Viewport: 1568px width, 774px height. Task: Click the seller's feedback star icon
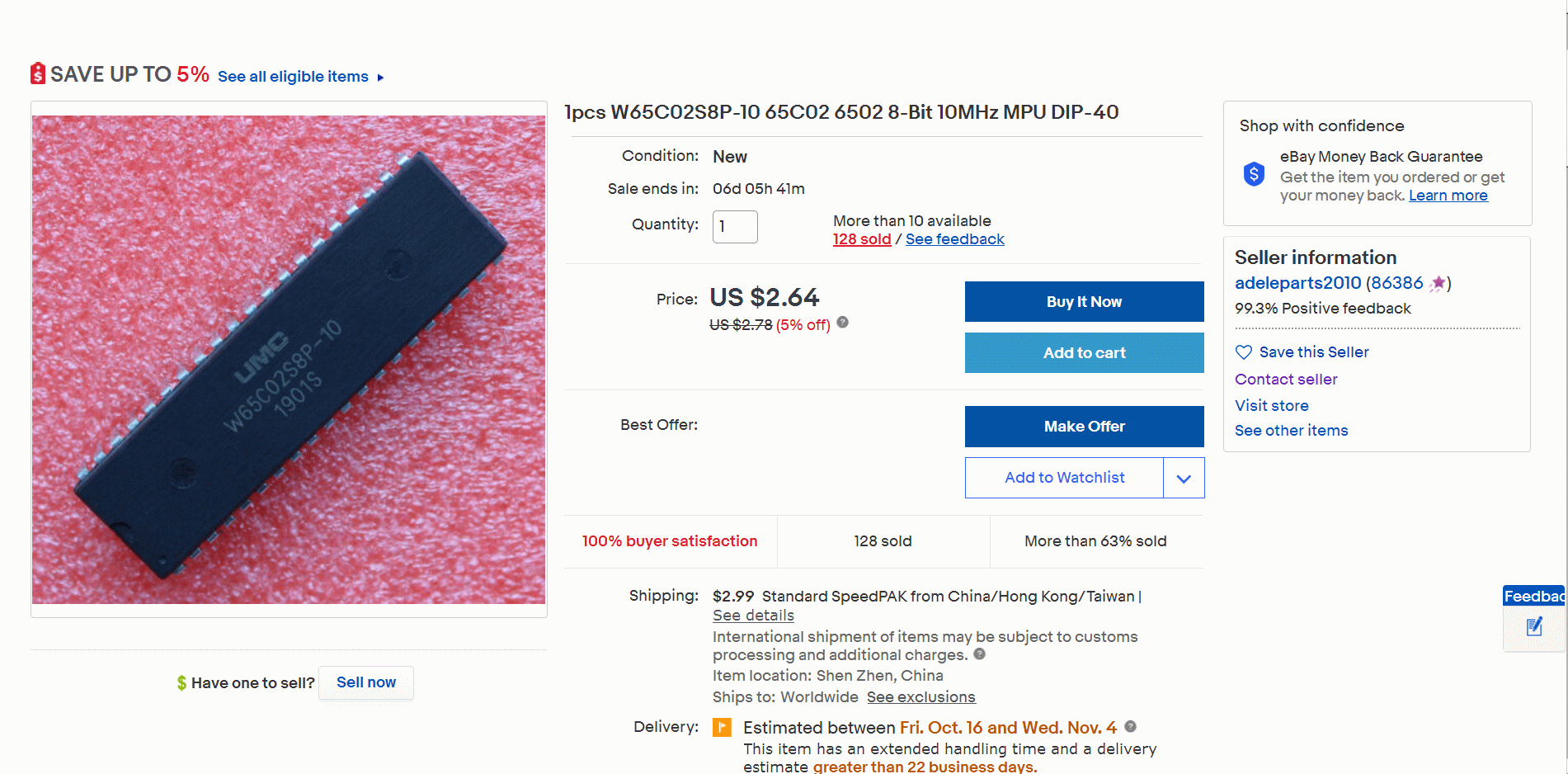(x=1438, y=283)
